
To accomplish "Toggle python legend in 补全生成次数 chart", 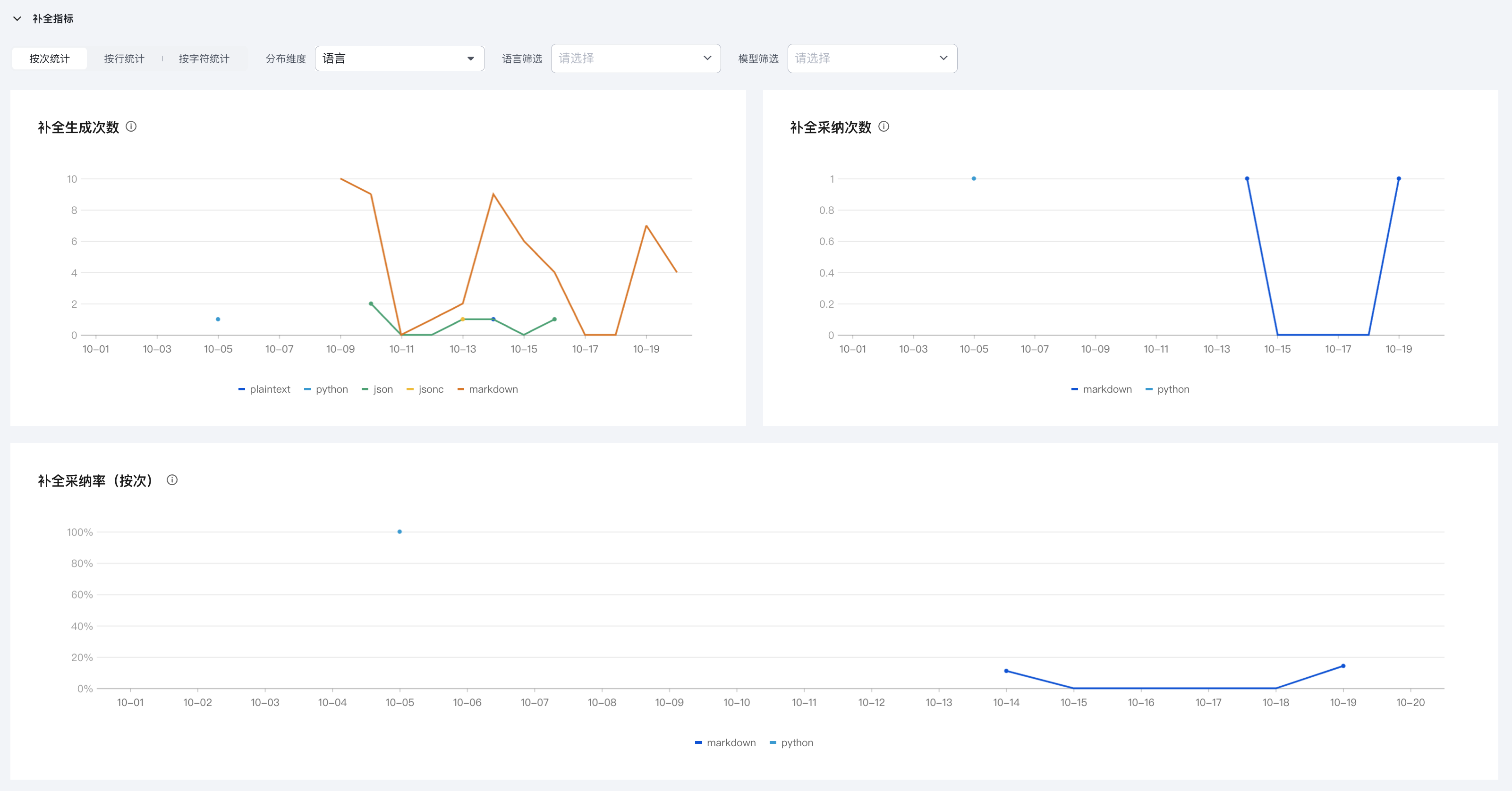I will [326, 389].
